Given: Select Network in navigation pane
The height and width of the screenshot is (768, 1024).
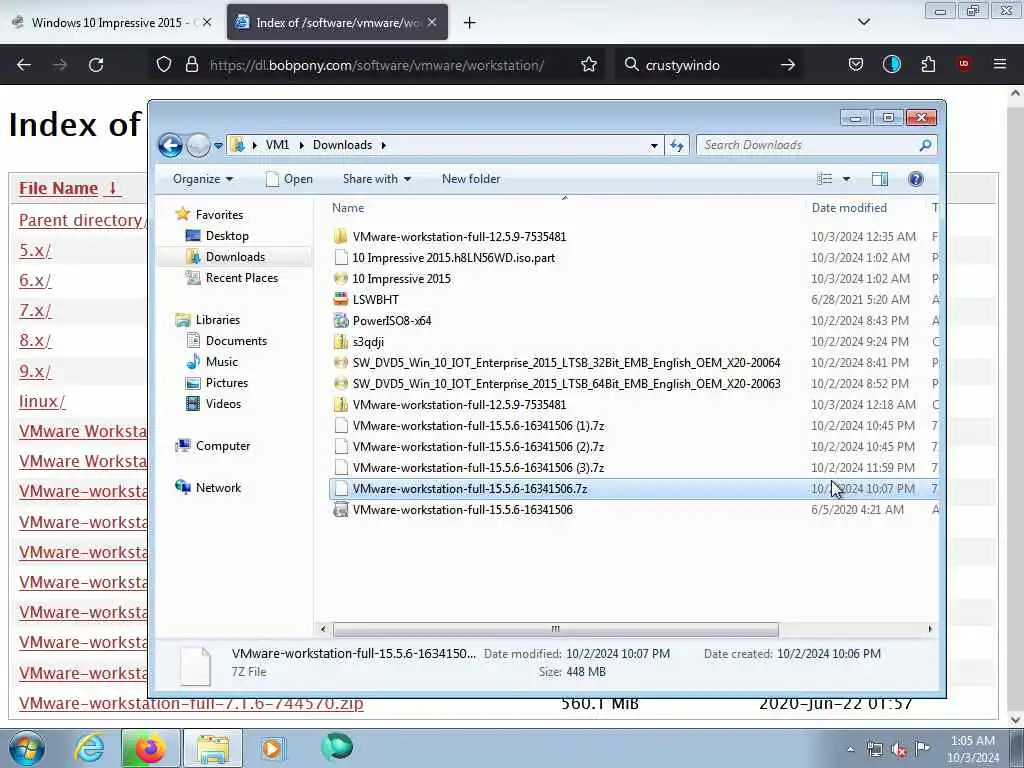Looking at the screenshot, I should point(208,488).
